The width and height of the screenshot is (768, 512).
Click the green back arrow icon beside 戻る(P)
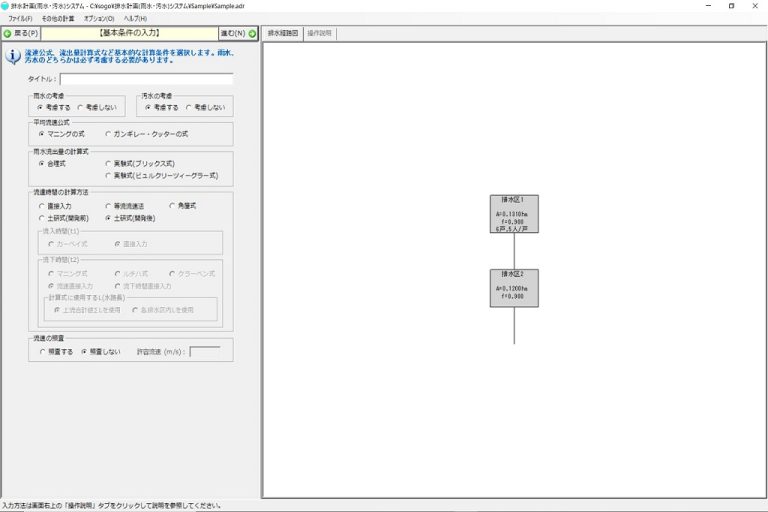(x=8, y=33)
